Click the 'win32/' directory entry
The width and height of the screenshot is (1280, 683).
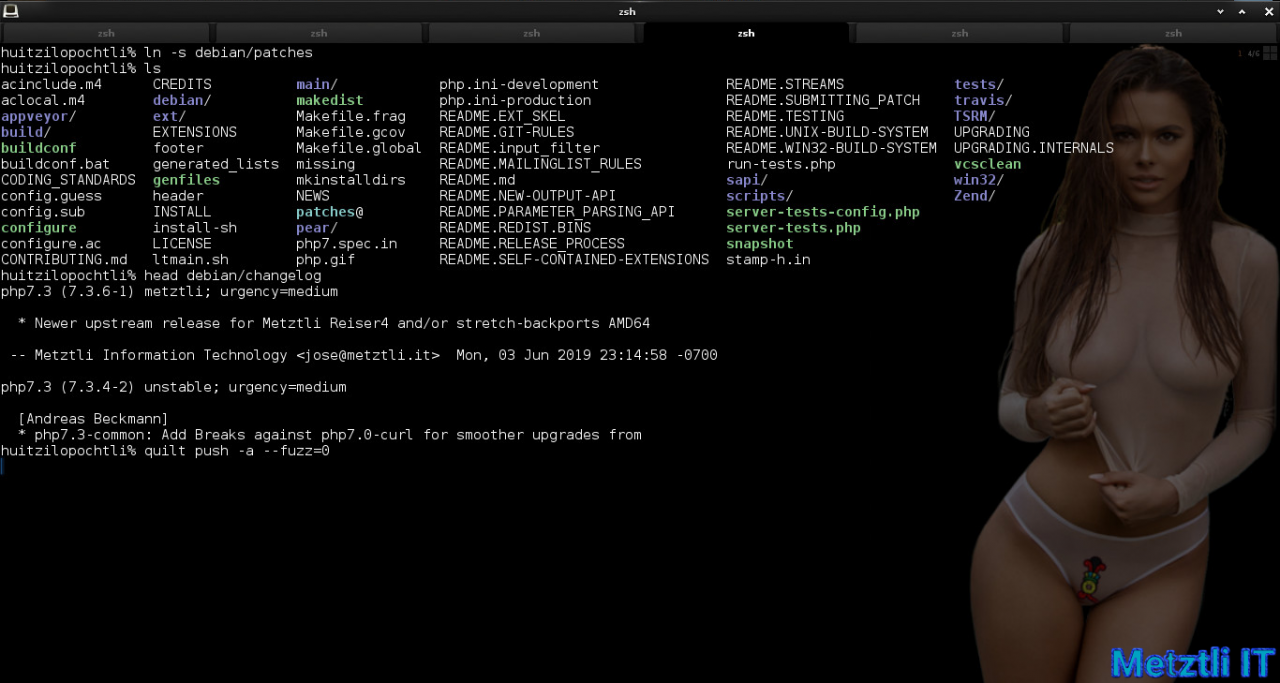[x=979, y=180]
